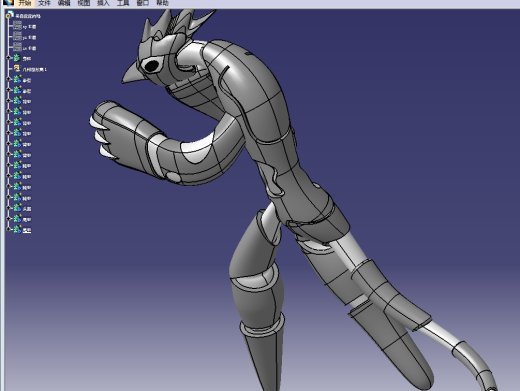The height and width of the screenshot is (391, 520).
Task: Expand the last body node in the tree
Action: click(9, 230)
